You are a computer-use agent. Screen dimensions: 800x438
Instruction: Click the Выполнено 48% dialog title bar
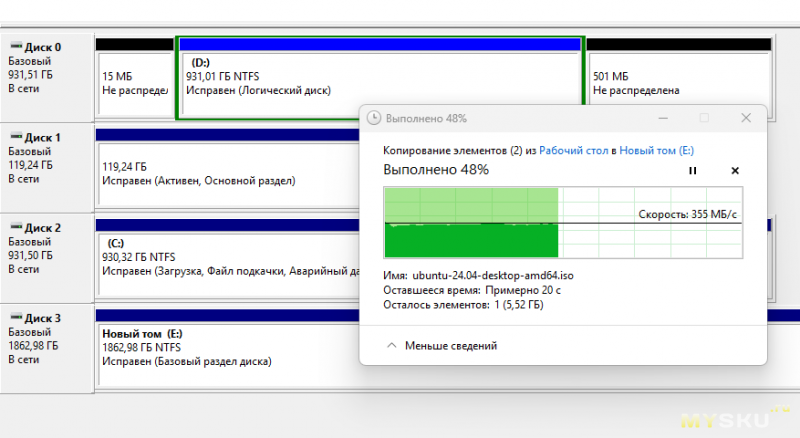[x=520, y=118]
